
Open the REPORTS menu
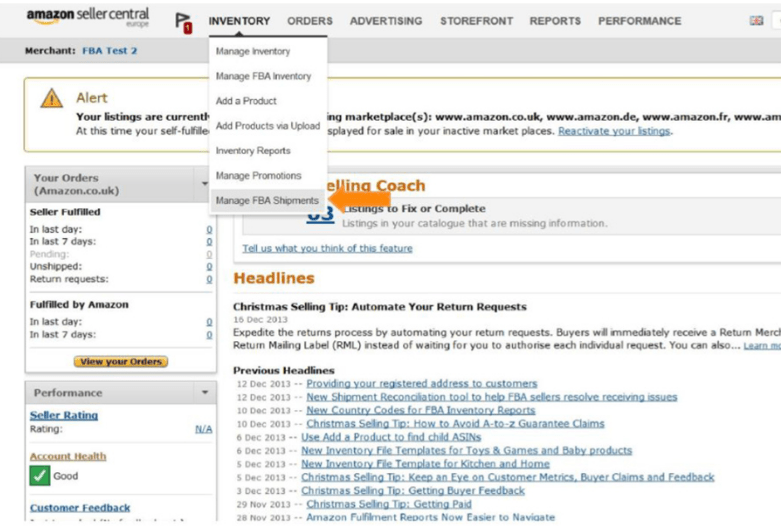pyautogui.click(x=555, y=21)
